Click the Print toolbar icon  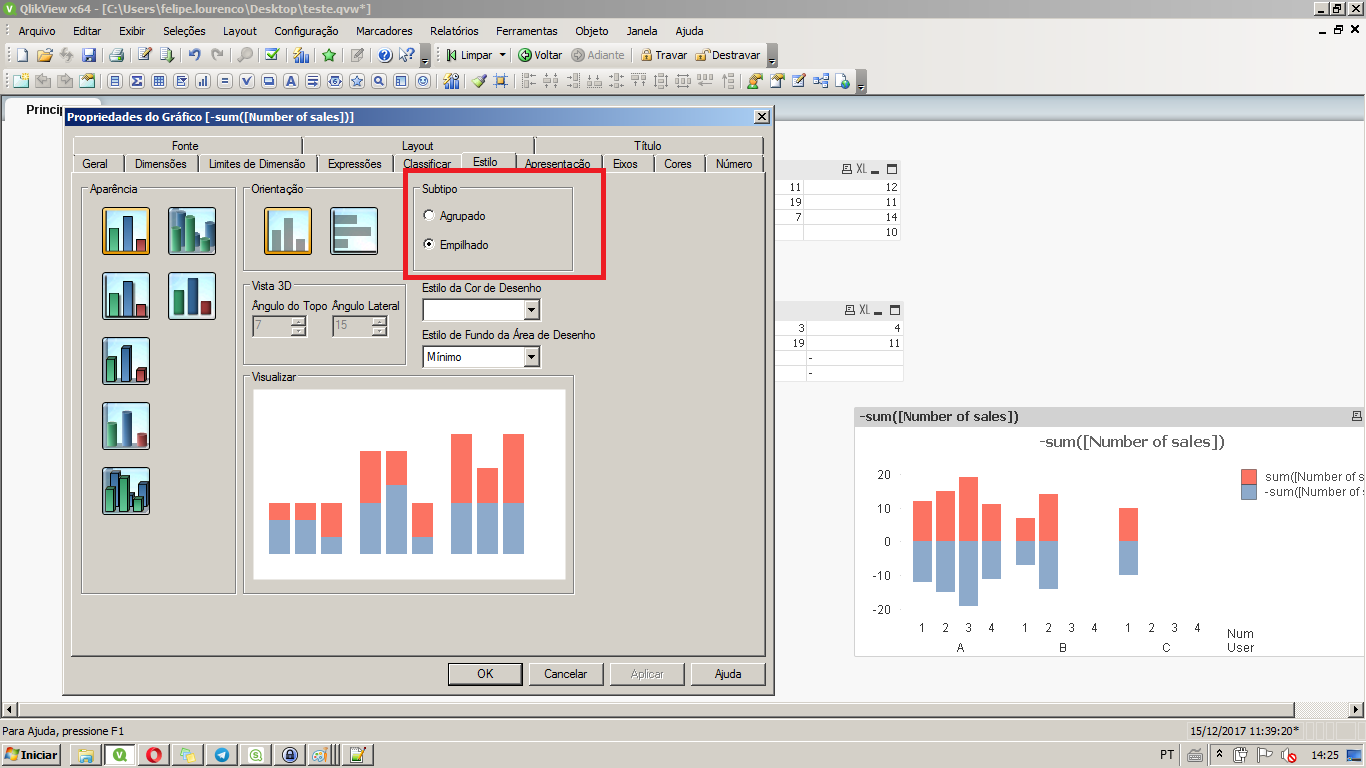coord(116,55)
